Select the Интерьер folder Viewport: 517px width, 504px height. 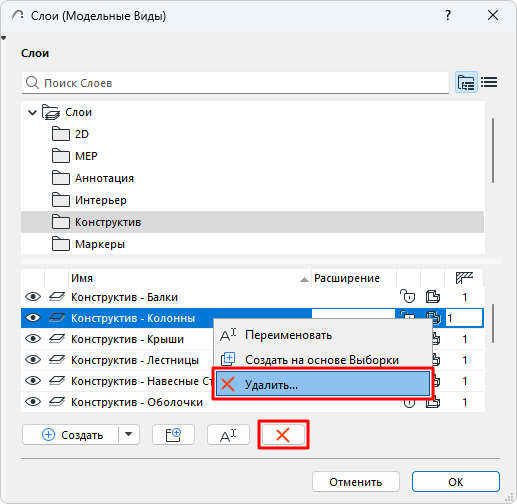click(252, 200)
